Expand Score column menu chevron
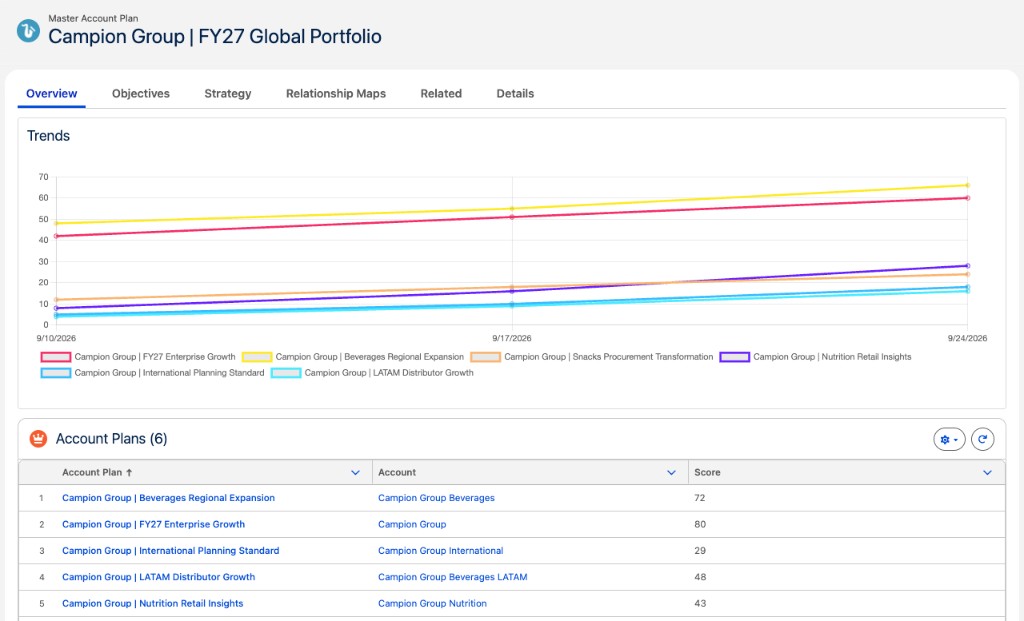Screen dimensions: 1024x621 click(987, 472)
